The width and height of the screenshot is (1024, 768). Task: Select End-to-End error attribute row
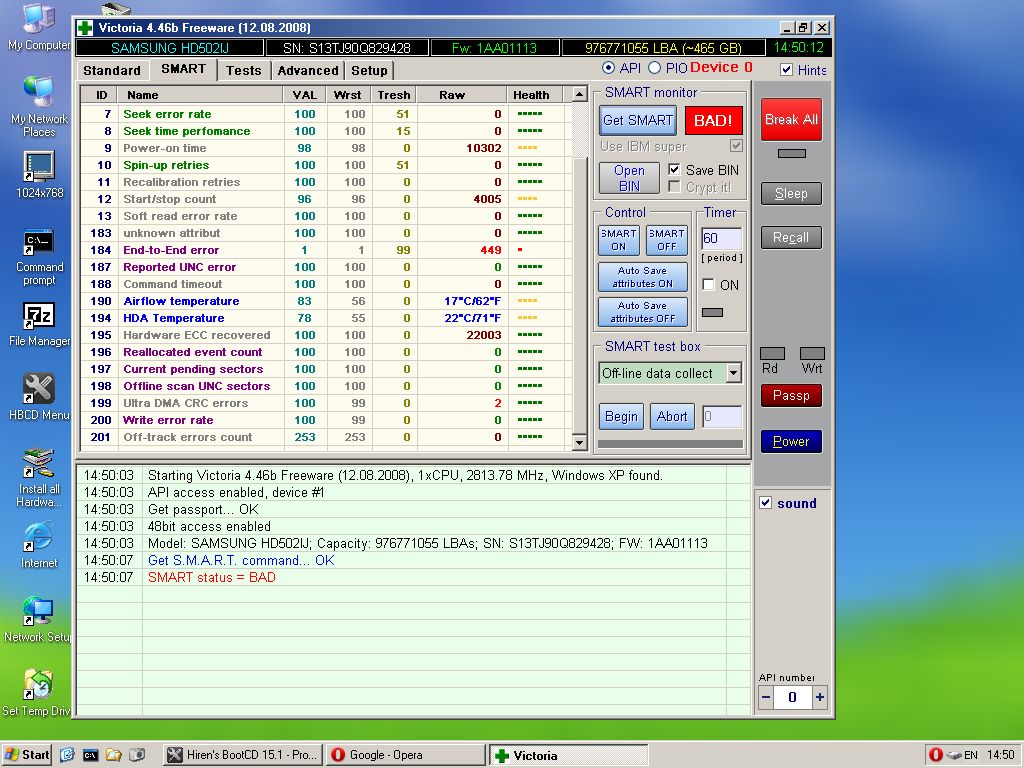325,250
